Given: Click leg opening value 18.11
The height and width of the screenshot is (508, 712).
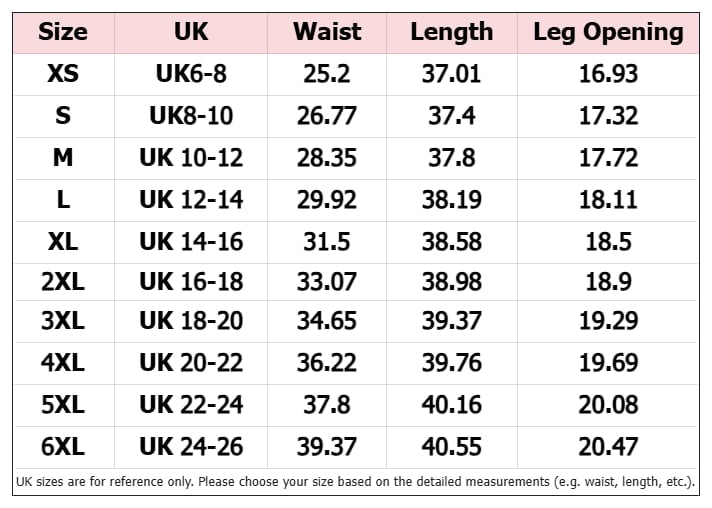Looking at the screenshot, I should [608, 200].
